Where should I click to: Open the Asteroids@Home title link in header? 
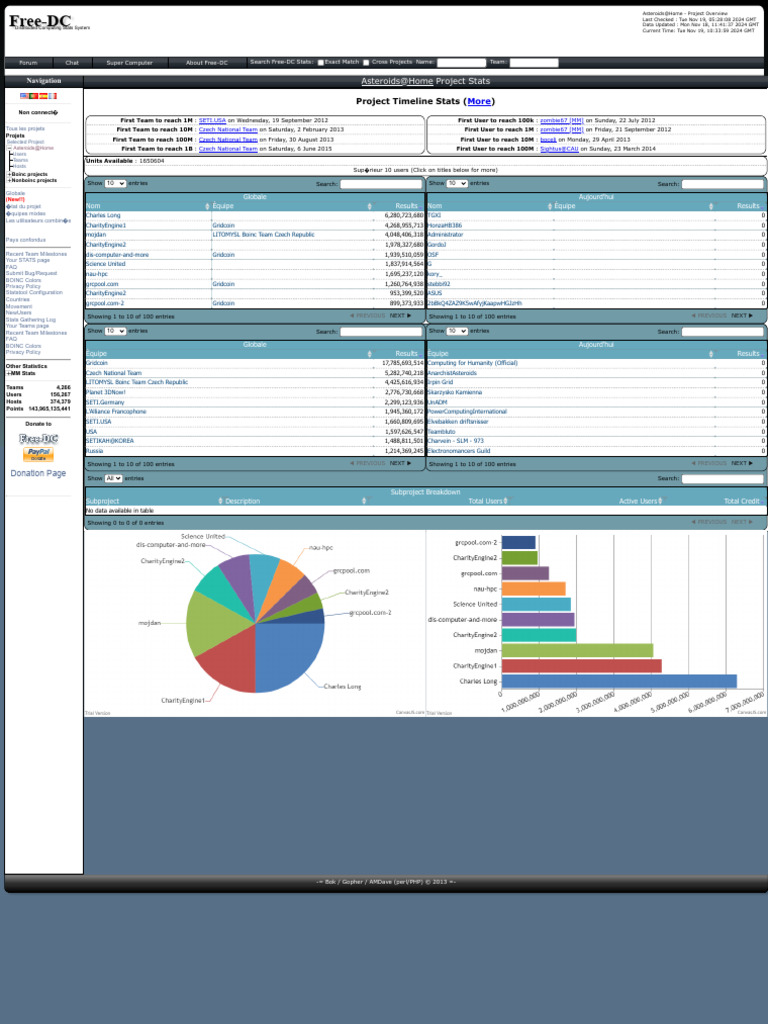[x=397, y=81]
